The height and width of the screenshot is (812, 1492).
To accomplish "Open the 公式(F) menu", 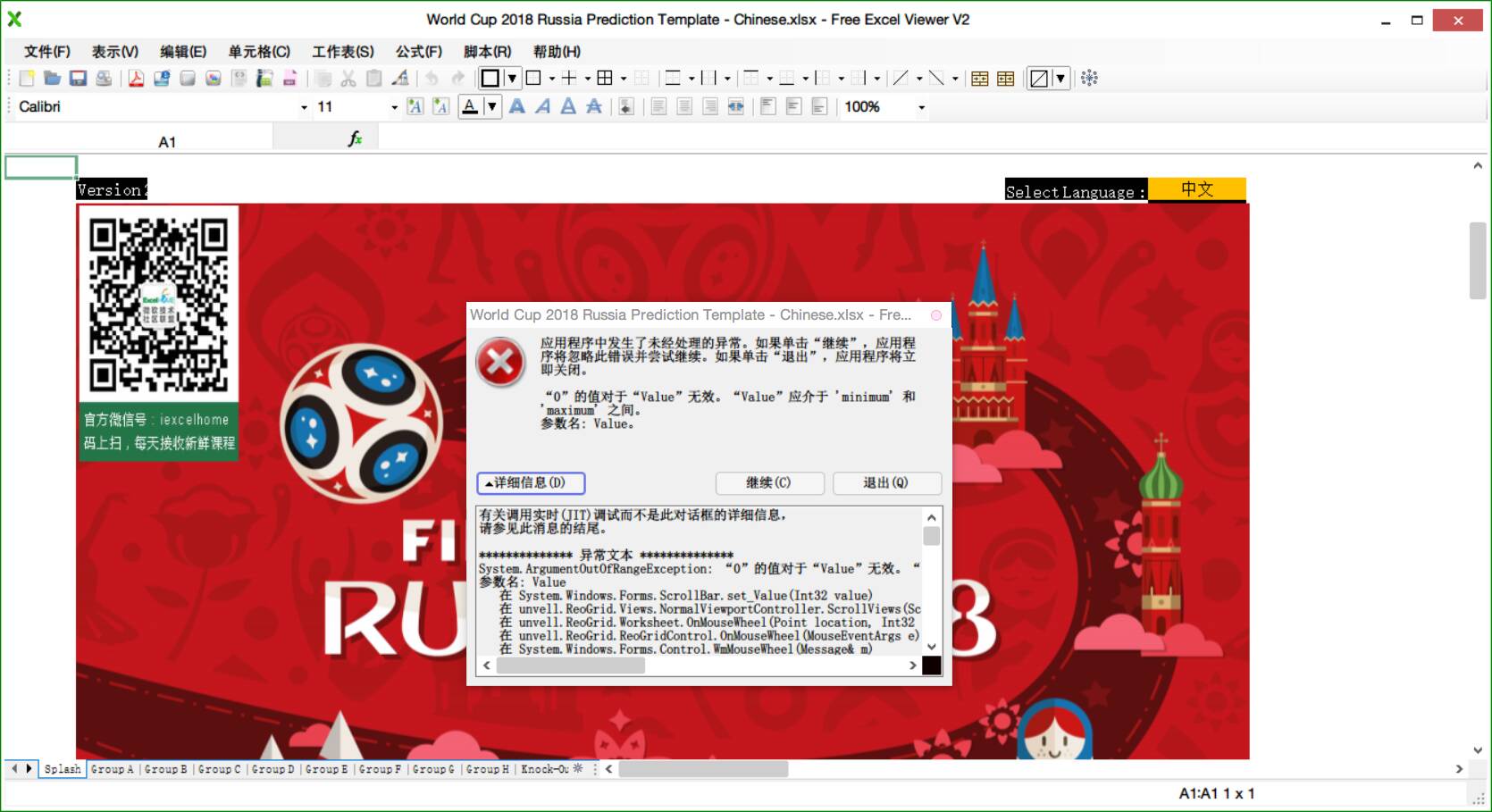I will pyautogui.click(x=419, y=52).
